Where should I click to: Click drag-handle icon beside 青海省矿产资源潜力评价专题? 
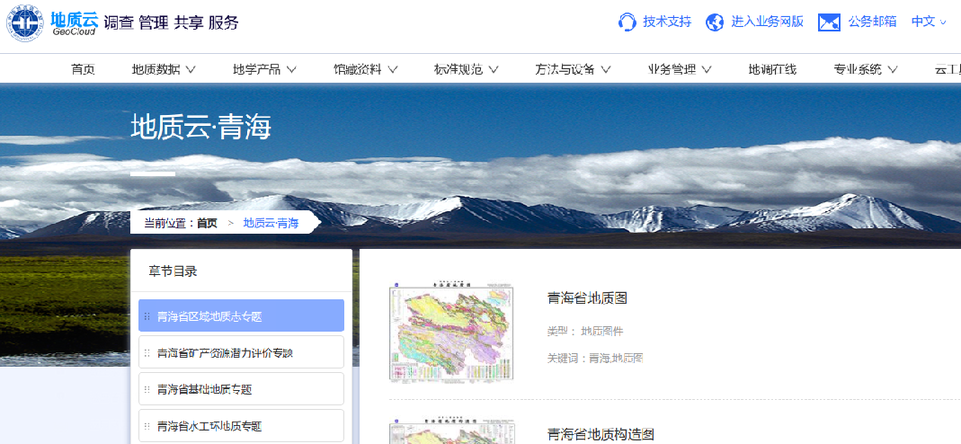tap(148, 353)
